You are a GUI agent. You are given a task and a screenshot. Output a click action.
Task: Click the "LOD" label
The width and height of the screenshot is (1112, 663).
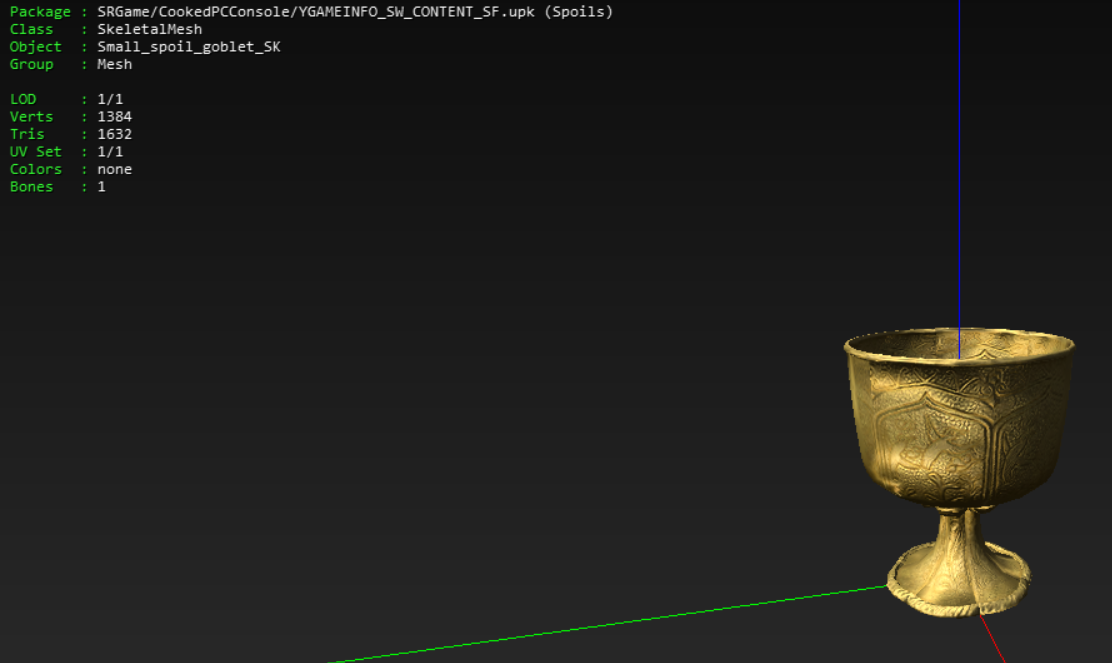coord(23,99)
